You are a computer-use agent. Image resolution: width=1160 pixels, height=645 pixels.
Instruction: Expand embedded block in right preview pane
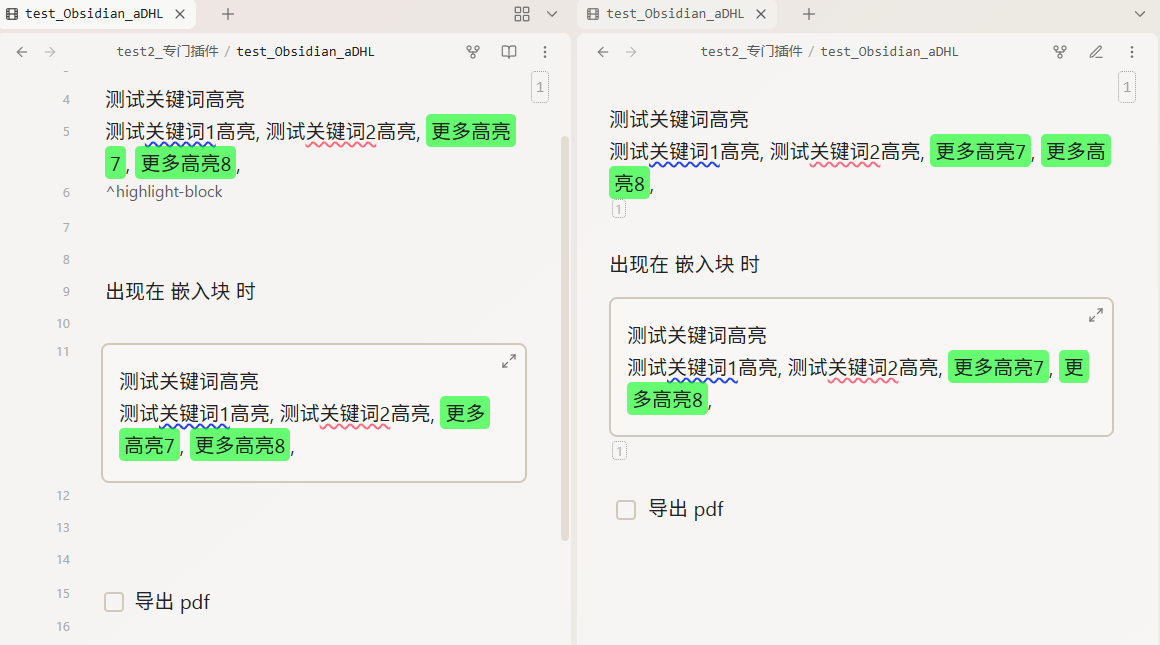pyautogui.click(x=1096, y=315)
